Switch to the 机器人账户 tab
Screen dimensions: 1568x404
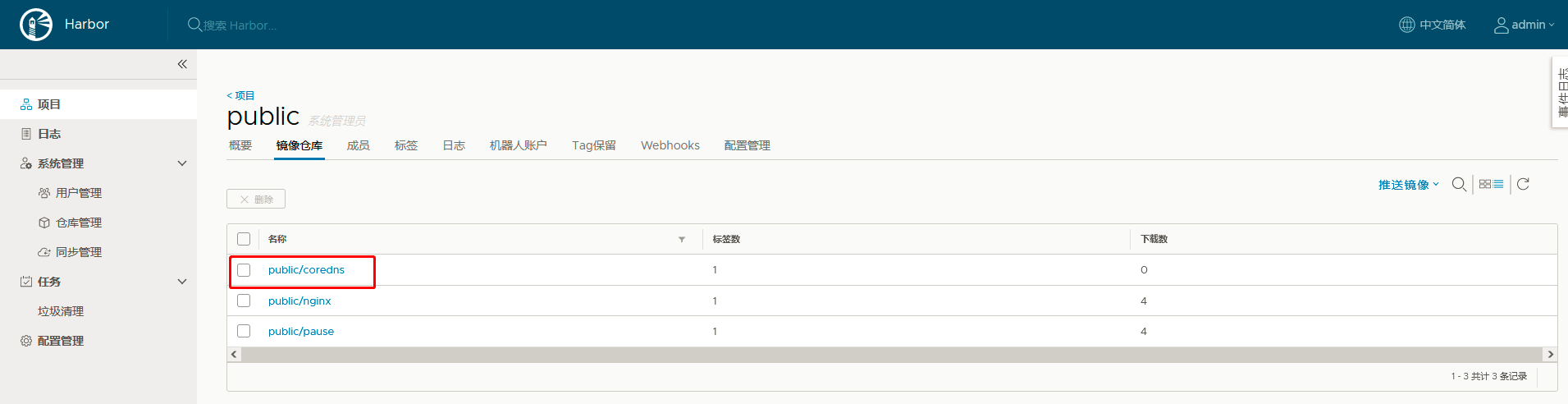click(x=519, y=145)
